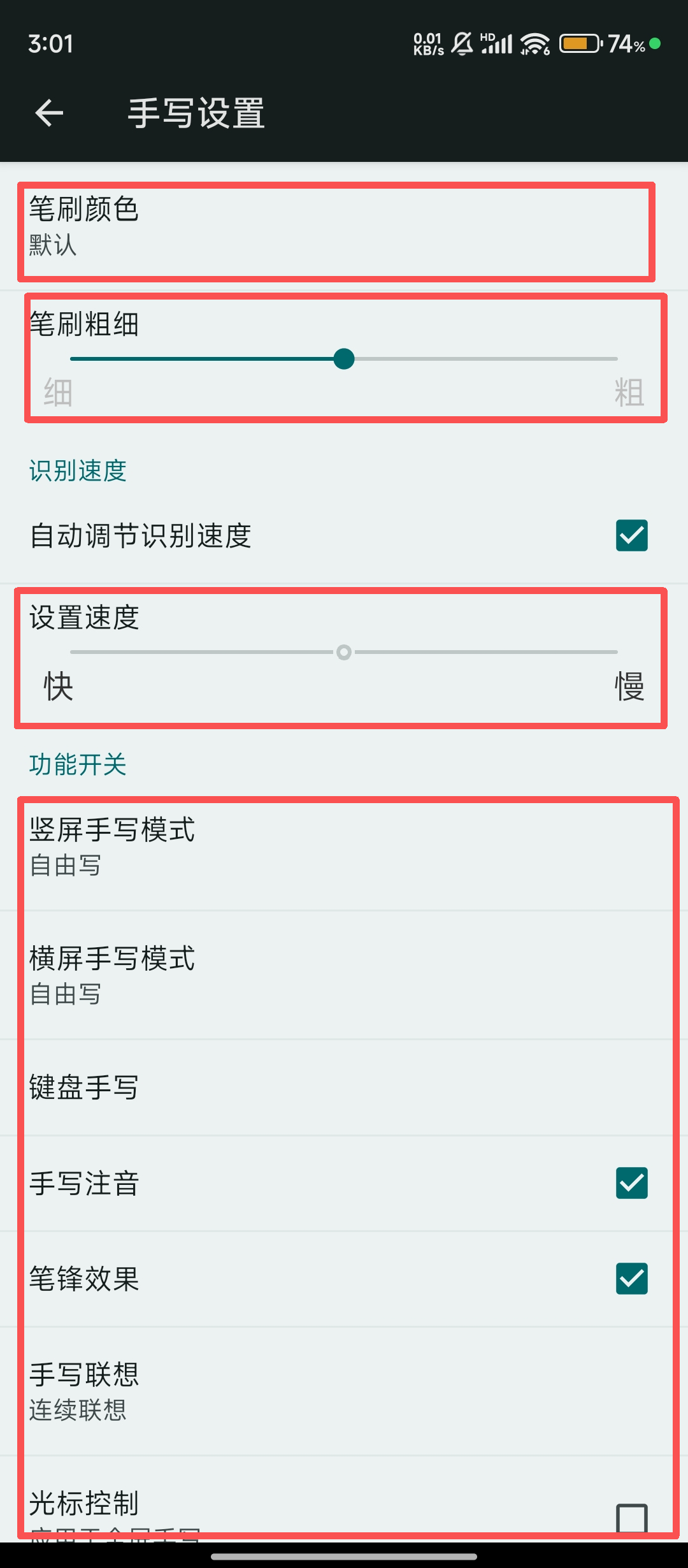The image size is (688, 1568).
Task: Open 竖屏手写模式 options
Action: [x=344, y=846]
